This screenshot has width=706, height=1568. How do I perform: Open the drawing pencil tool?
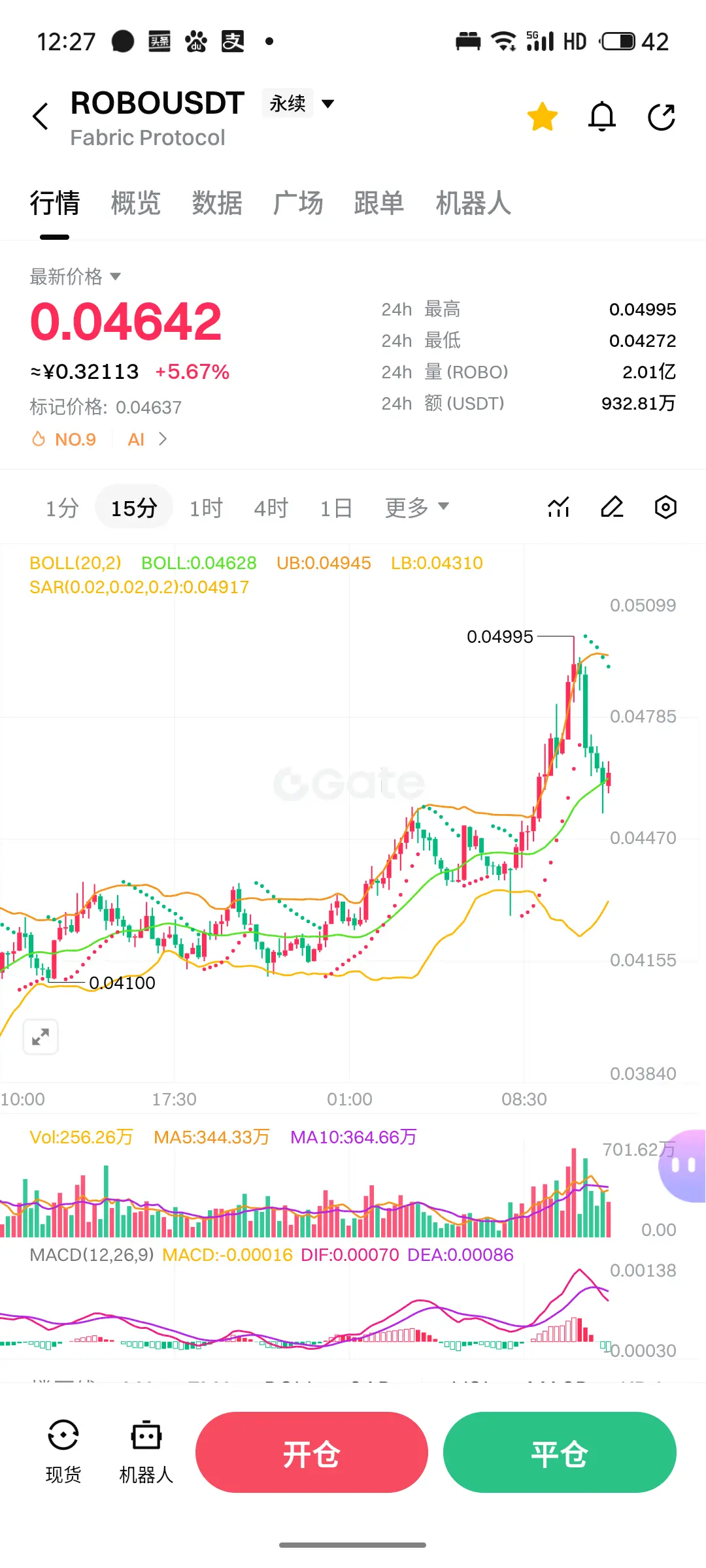[612, 507]
